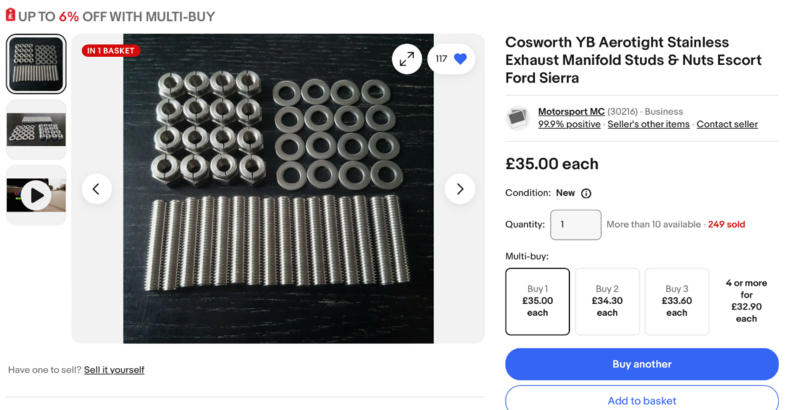
Task: Select the Buy 3 £33.60 option
Action: click(677, 301)
